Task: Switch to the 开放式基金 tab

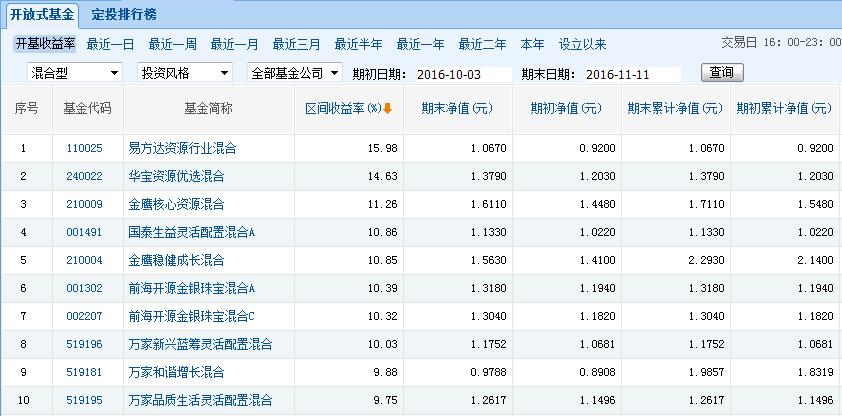Action: point(41,14)
